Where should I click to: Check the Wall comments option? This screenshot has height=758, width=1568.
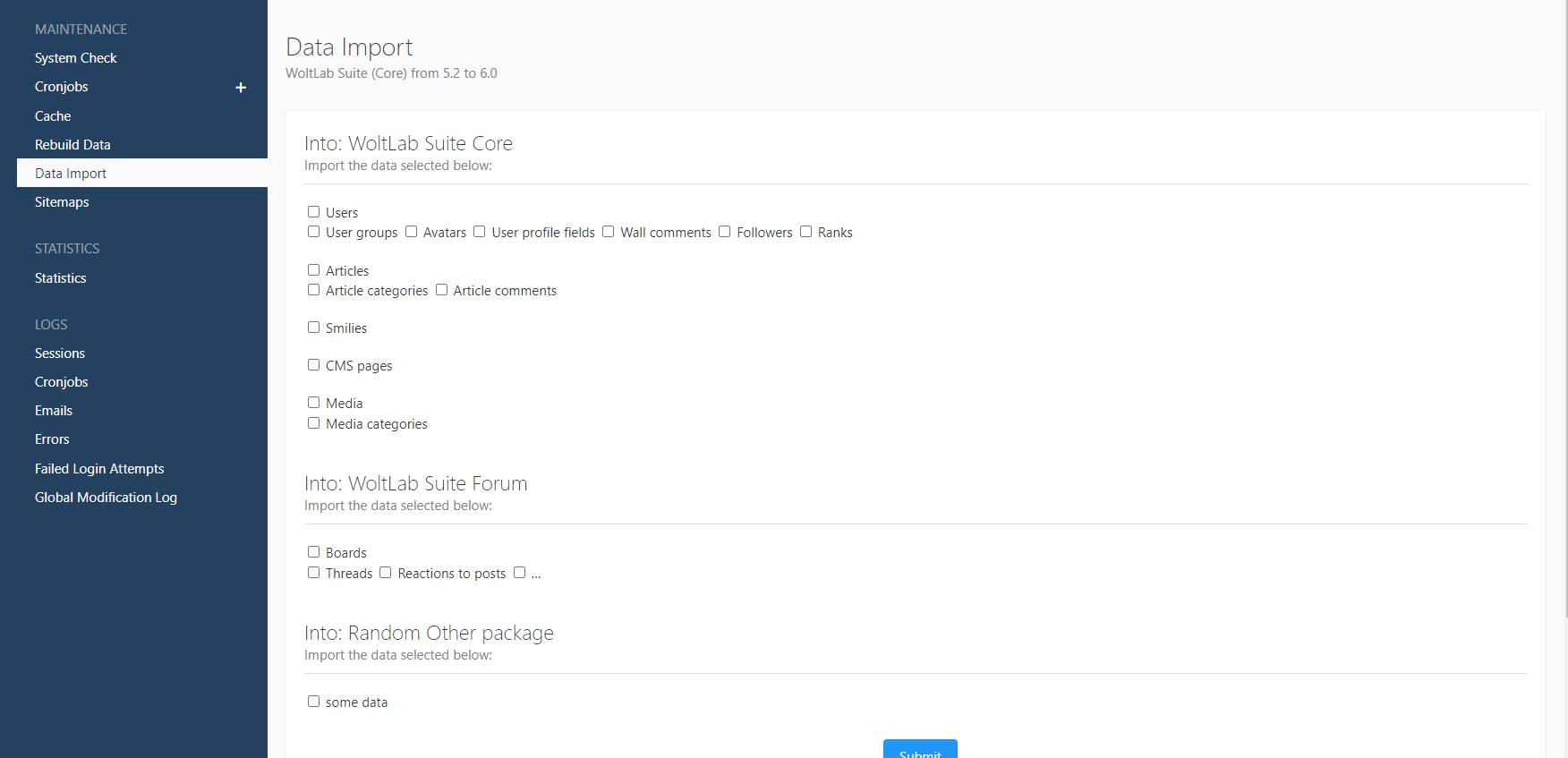(x=608, y=232)
